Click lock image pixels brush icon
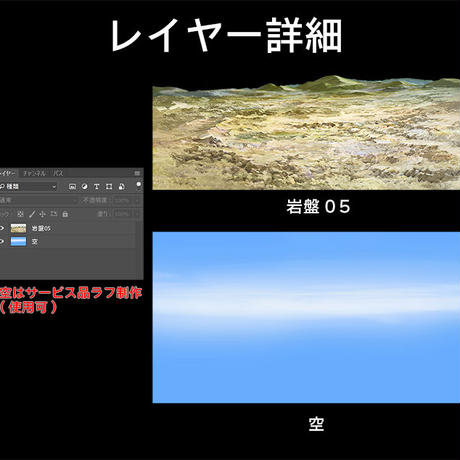 click(32, 214)
